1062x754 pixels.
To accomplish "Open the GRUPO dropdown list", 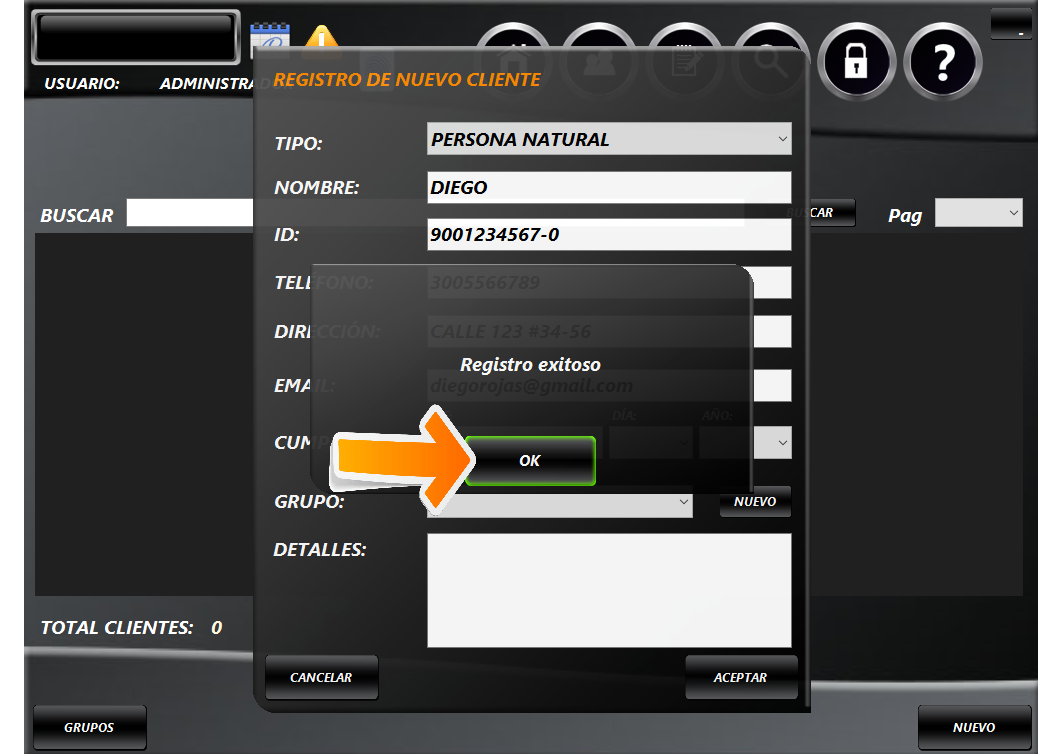I will [684, 501].
